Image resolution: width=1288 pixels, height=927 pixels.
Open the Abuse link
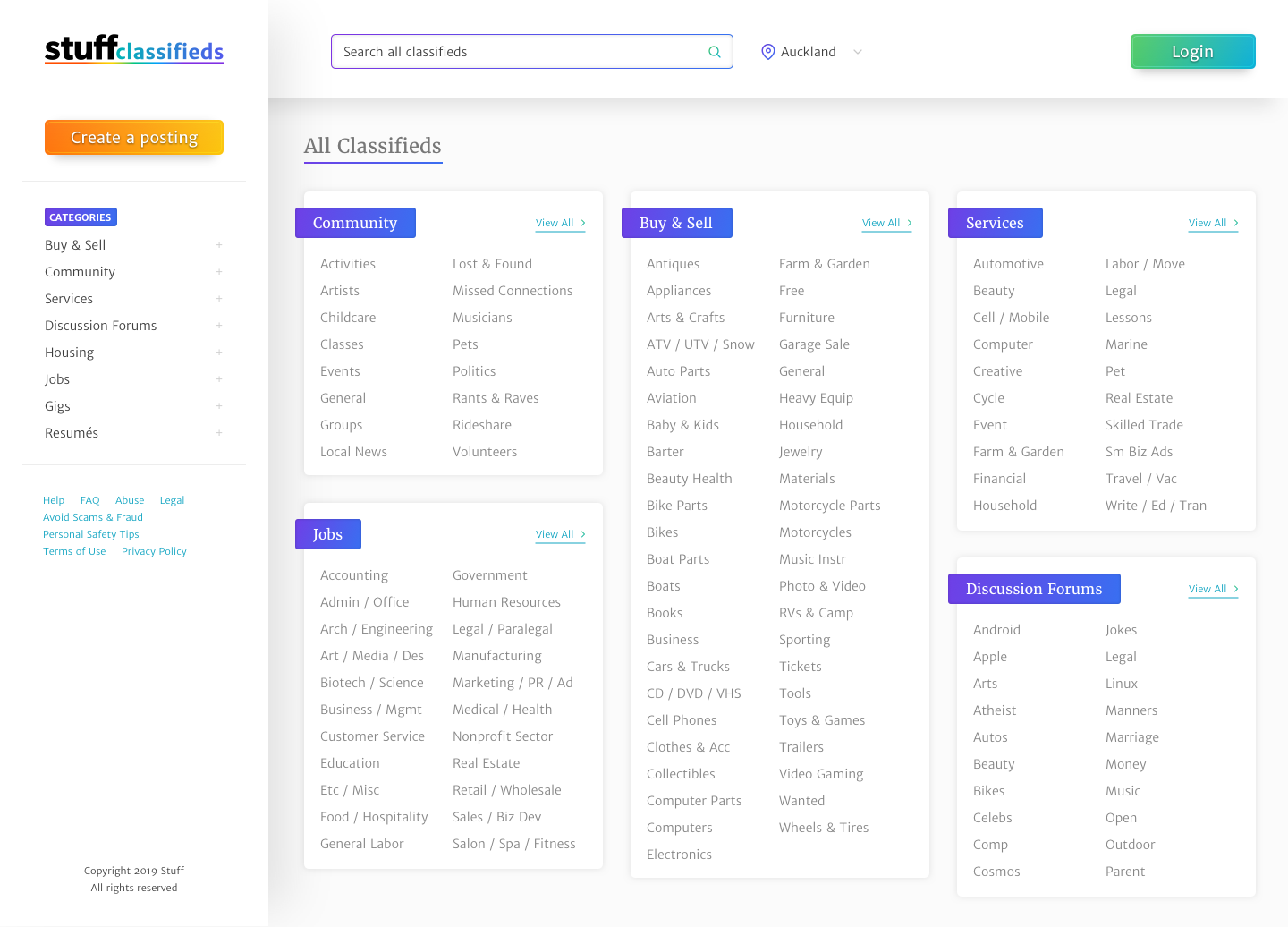[130, 500]
